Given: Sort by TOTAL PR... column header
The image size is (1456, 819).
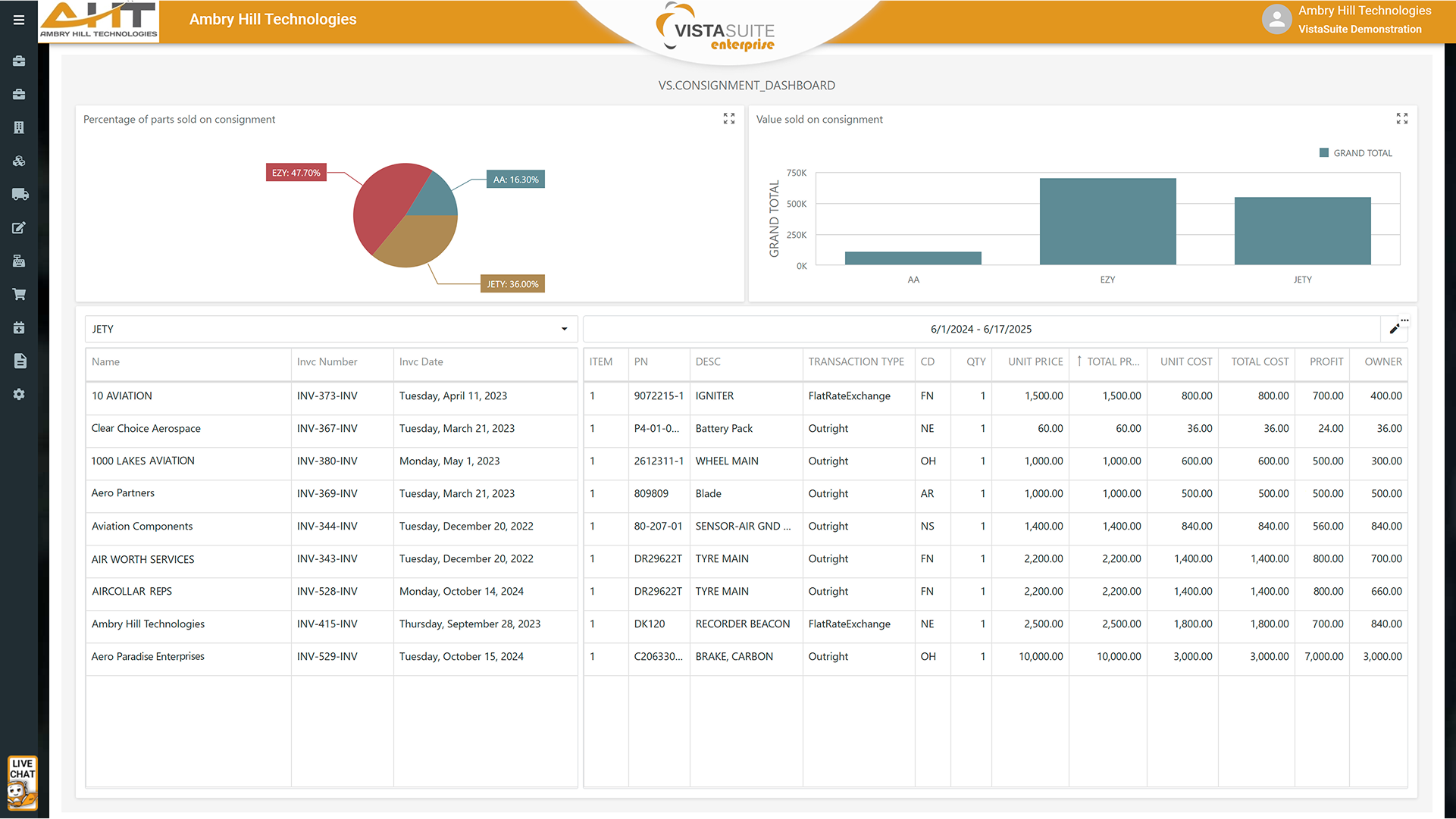Looking at the screenshot, I should click(1112, 362).
